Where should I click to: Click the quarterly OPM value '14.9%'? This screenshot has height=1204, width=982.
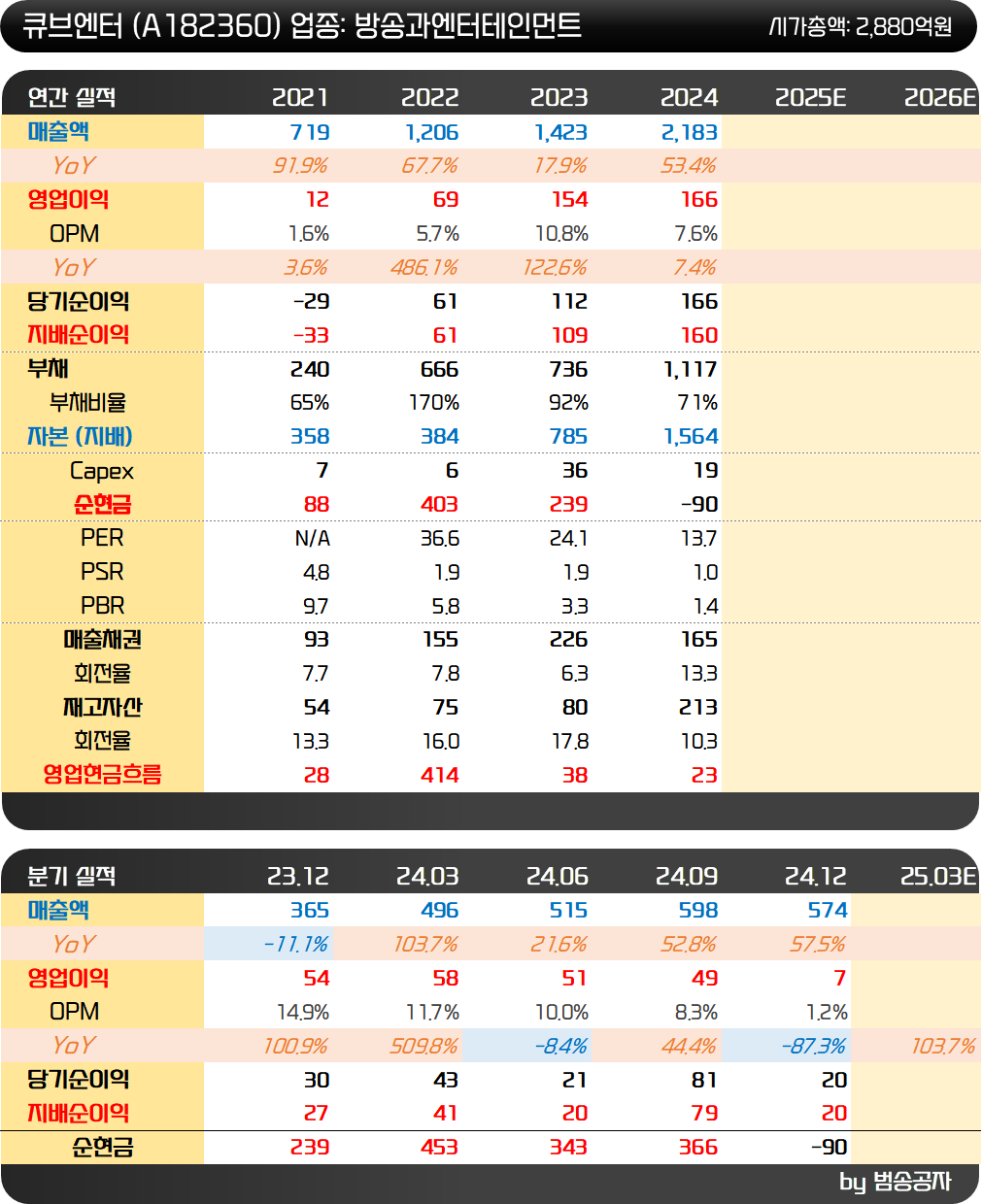pos(303,1012)
